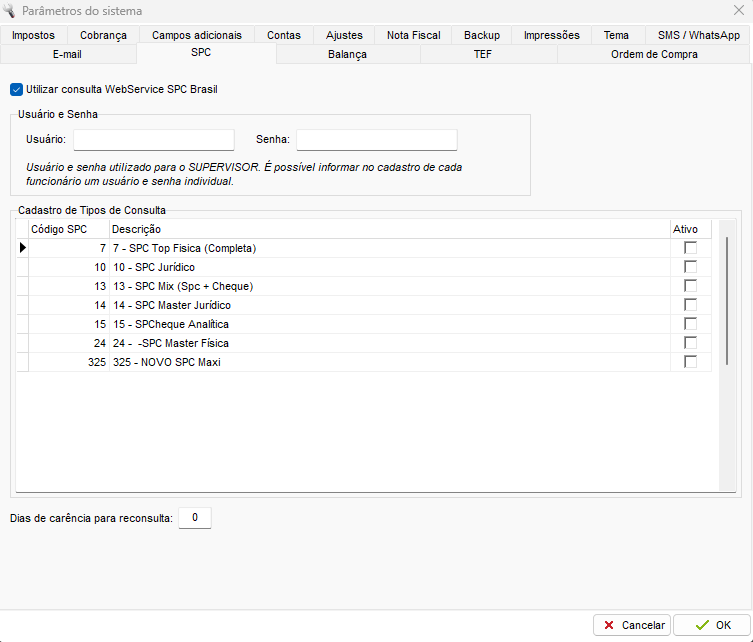Enable Ativo for 14 - SPC Master Jurídico
Image resolution: width=753 pixels, height=642 pixels.
pos(691,305)
